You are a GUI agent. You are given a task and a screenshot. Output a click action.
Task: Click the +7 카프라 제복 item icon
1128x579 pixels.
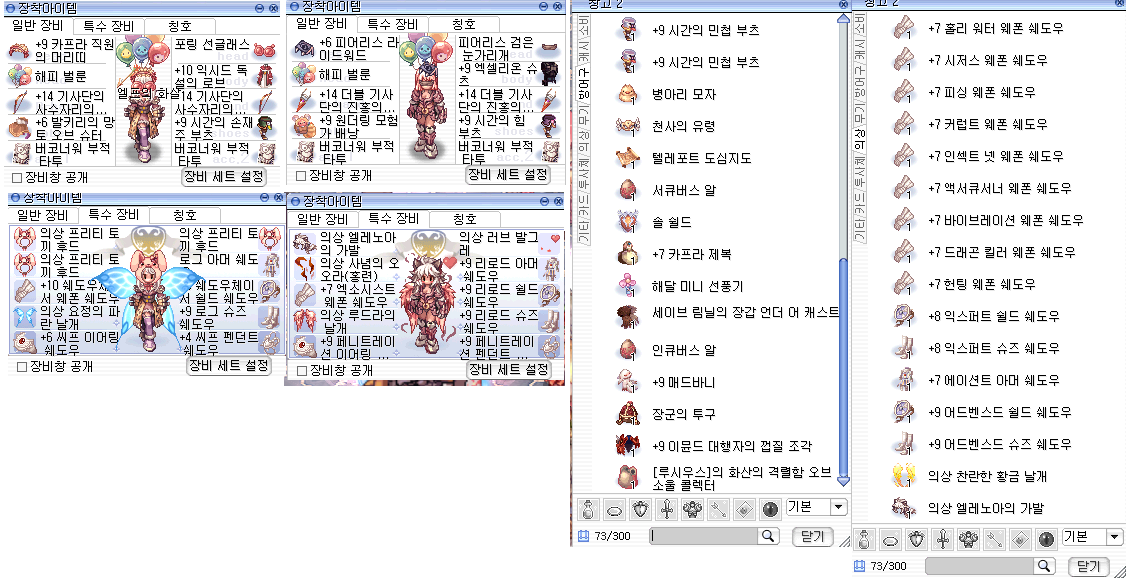(628, 254)
